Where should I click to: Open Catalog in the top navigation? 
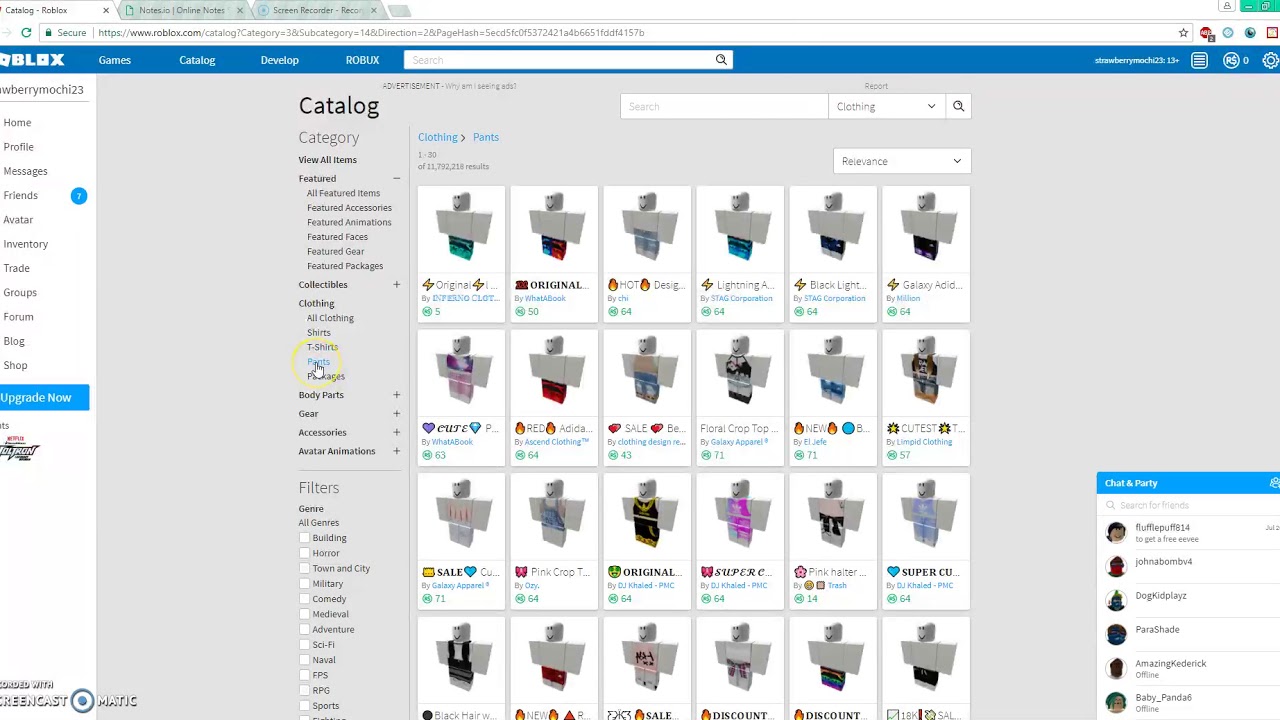click(x=197, y=60)
